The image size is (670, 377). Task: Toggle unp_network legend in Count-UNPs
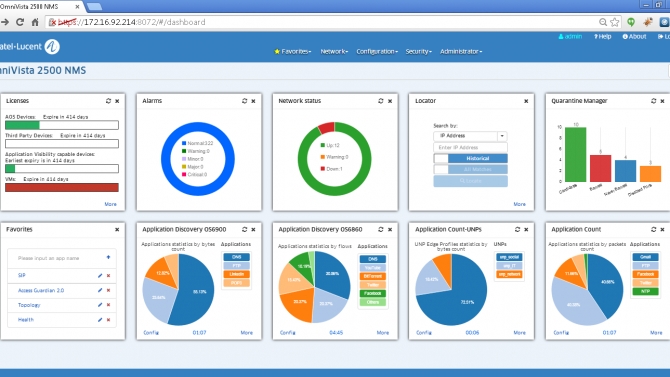[509, 274]
